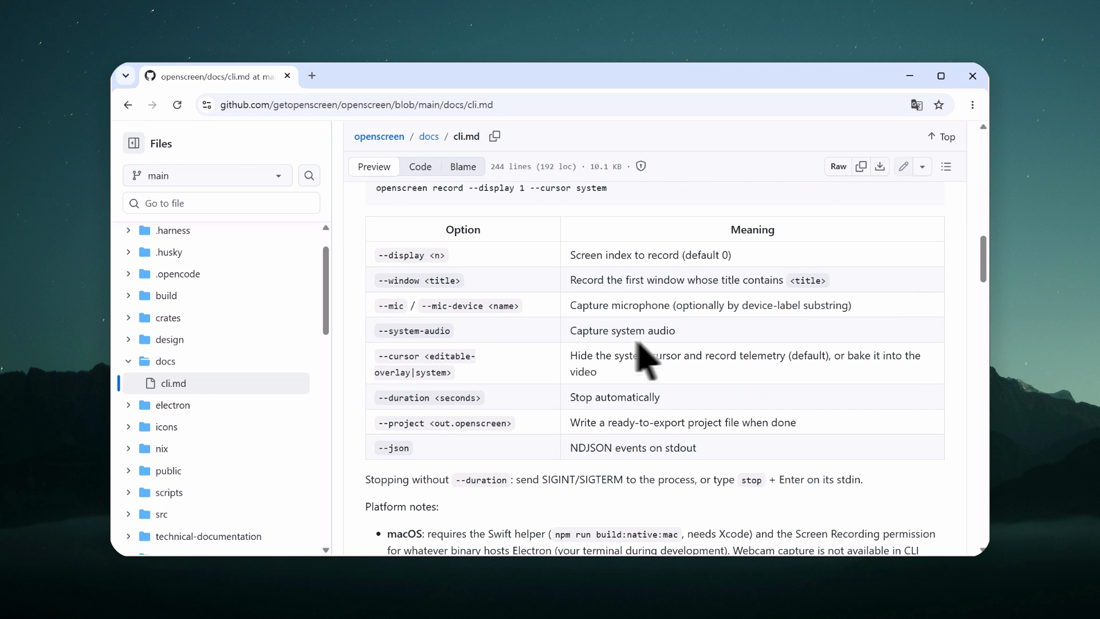
Task: Expand the .opencode folder chevron
Action: click(x=128, y=274)
